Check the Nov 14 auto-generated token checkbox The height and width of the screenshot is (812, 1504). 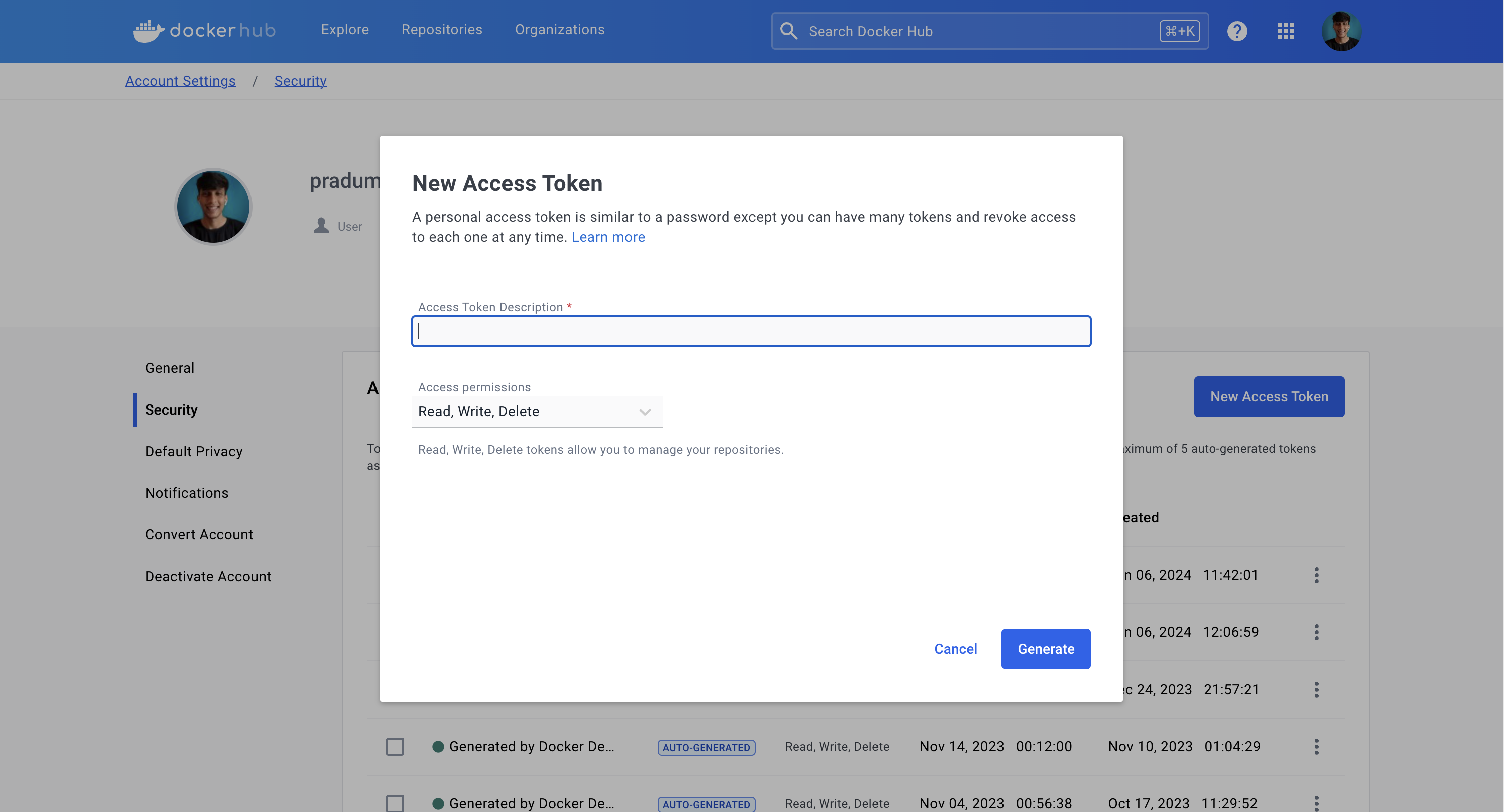[395, 747]
